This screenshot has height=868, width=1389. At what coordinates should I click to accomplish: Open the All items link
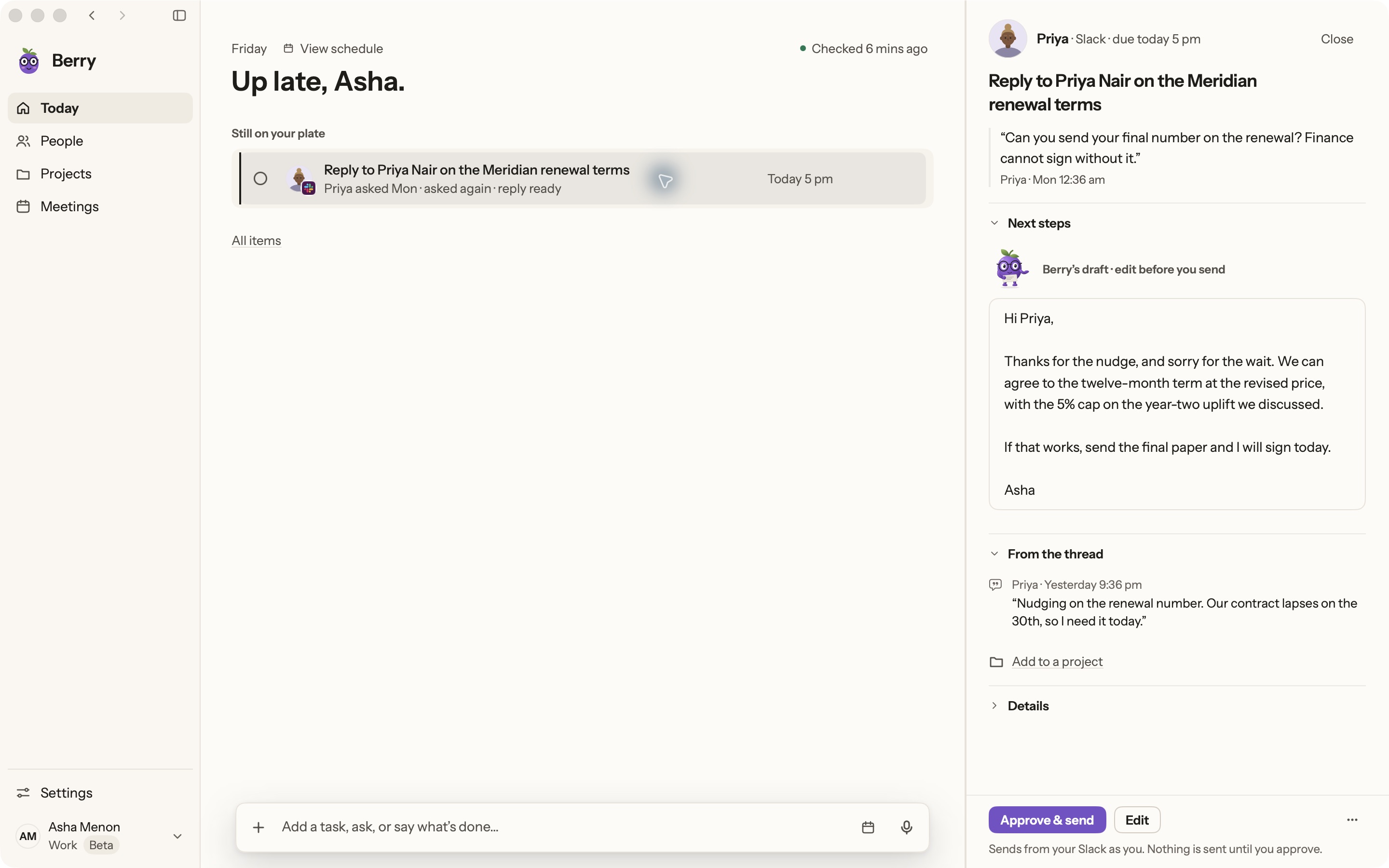coord(256,241)
